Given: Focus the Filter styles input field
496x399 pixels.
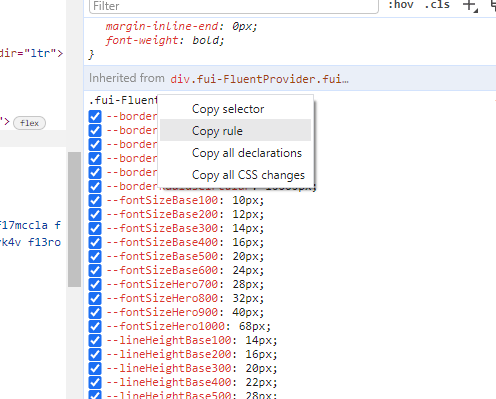Looking at the screenshot, I should 234,6.
